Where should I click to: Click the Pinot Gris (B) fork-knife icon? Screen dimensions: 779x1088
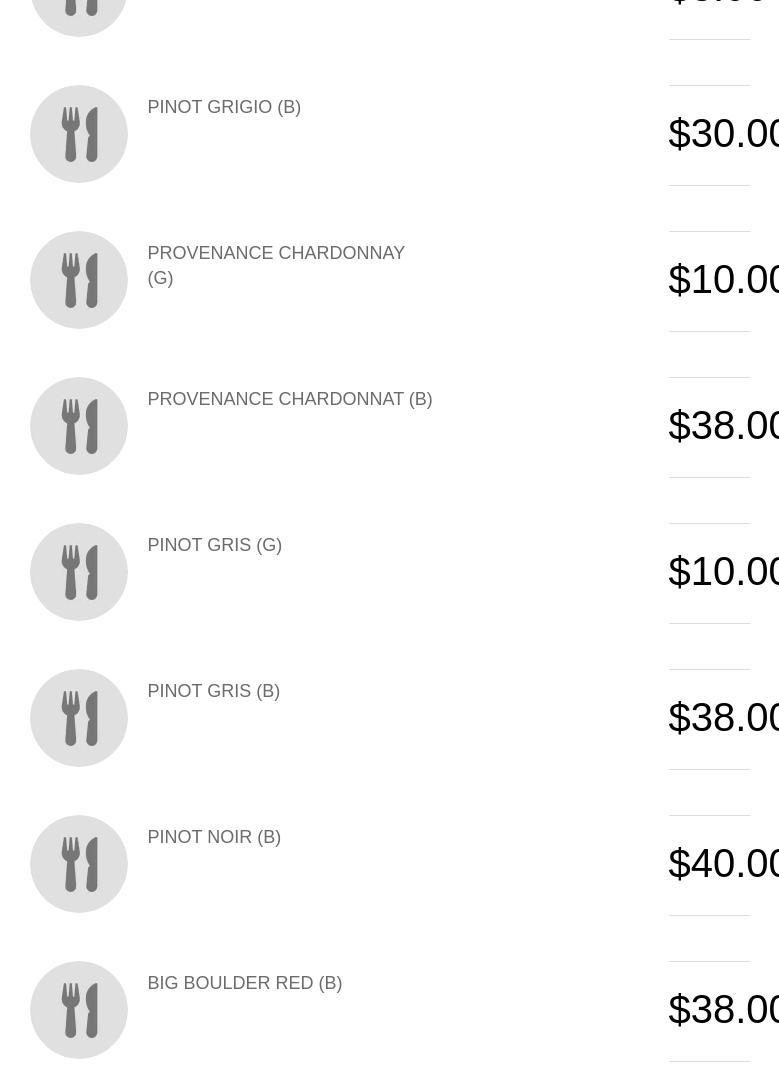pos(79,718)
